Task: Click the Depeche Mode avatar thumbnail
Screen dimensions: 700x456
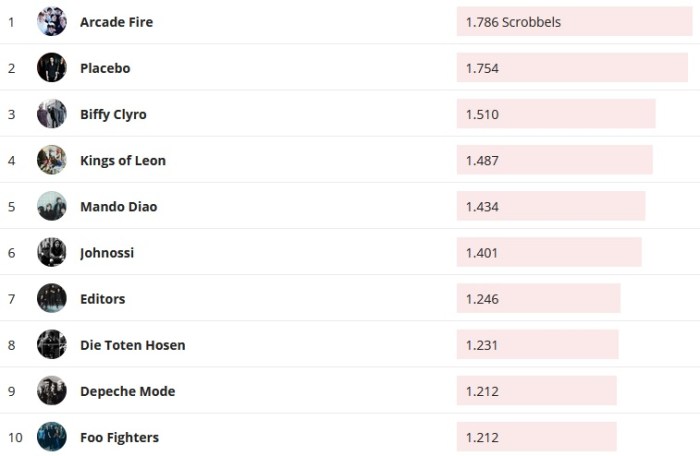Action: pyautogui.click(x=52, y=390)
